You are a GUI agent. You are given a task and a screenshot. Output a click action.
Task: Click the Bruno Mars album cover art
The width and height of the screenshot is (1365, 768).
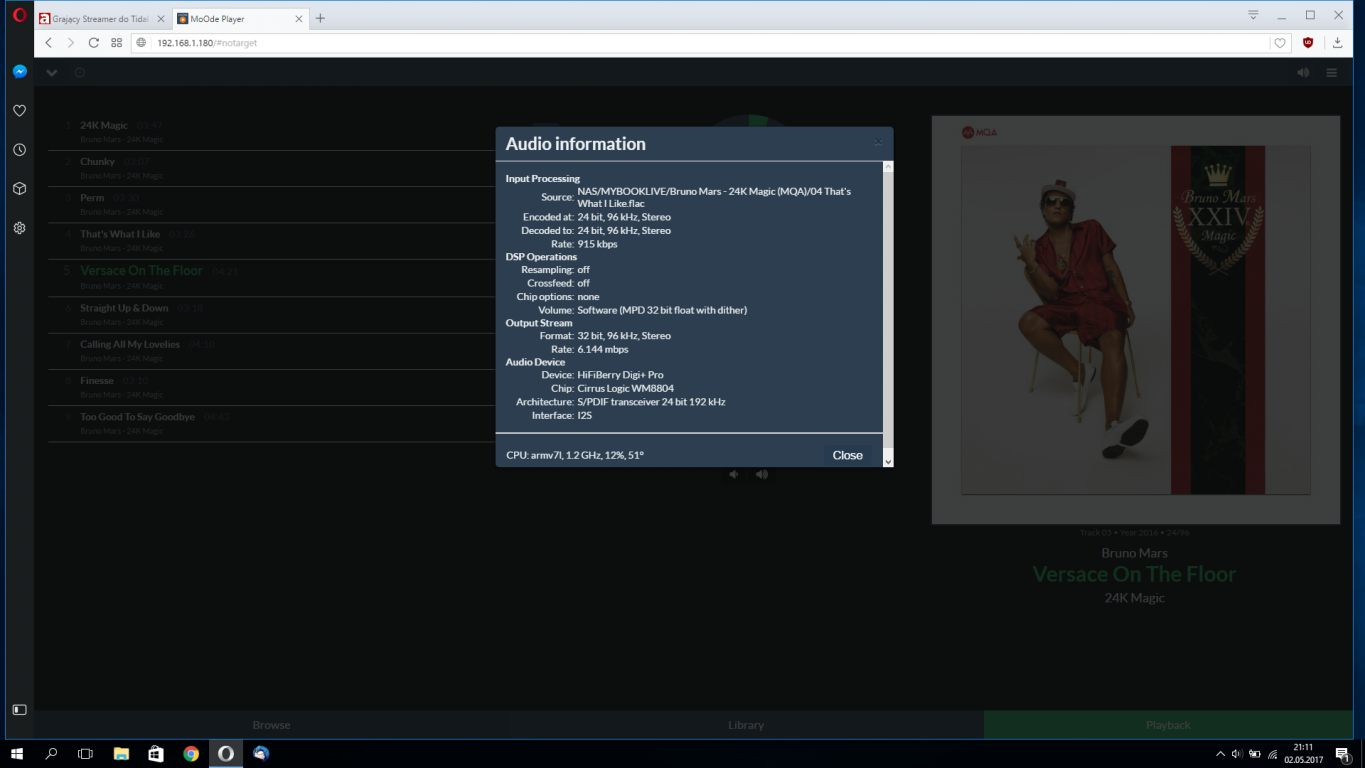[x=1135, y=320]
